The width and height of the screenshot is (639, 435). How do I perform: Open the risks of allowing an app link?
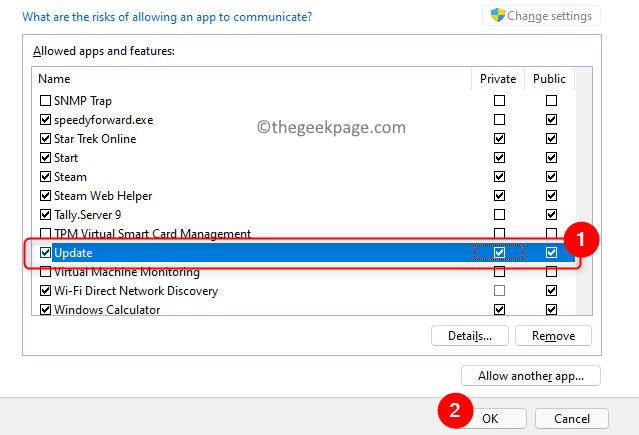click(x=160, y=17)
